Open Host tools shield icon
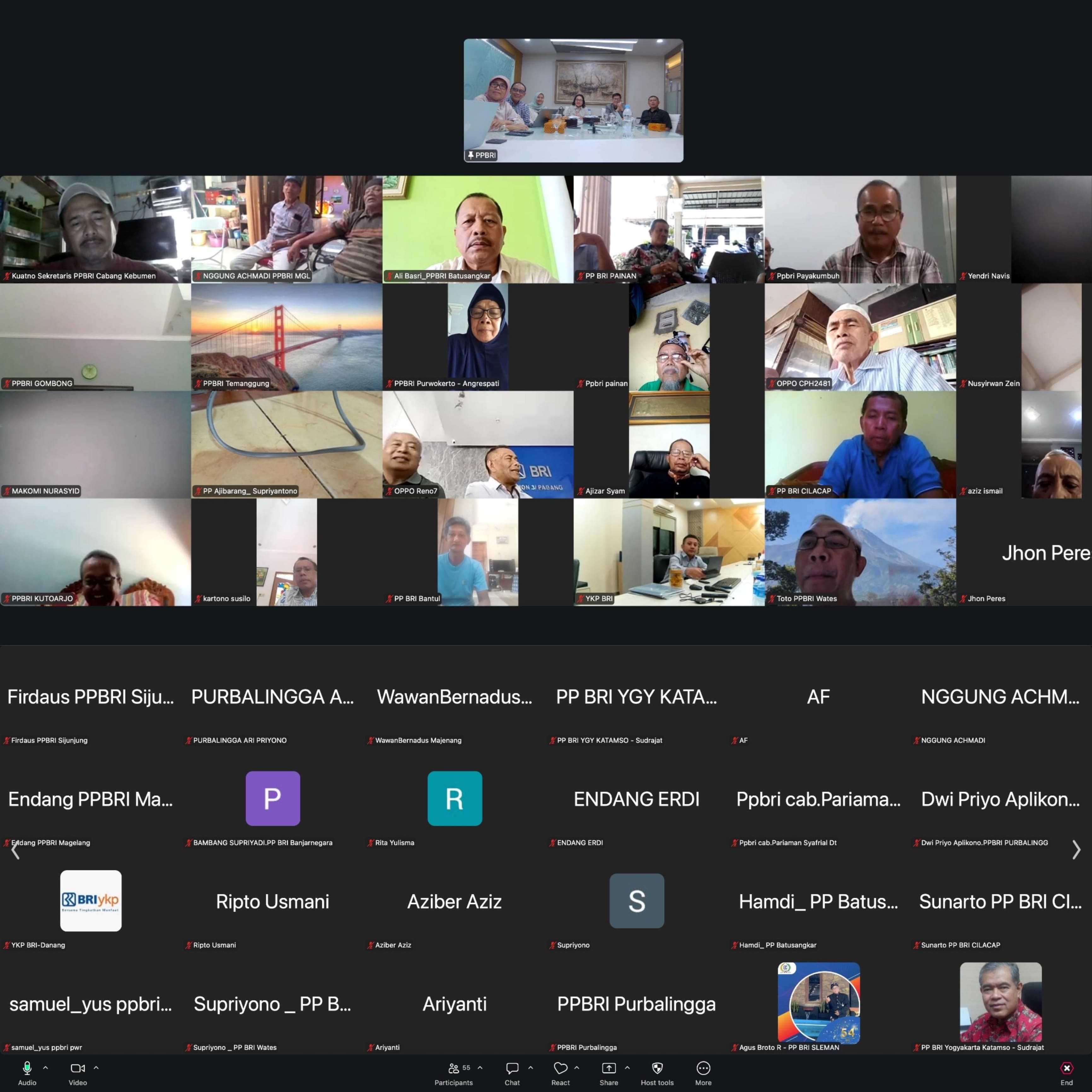This screenshot has width=1092, height=1092. 657,1068
